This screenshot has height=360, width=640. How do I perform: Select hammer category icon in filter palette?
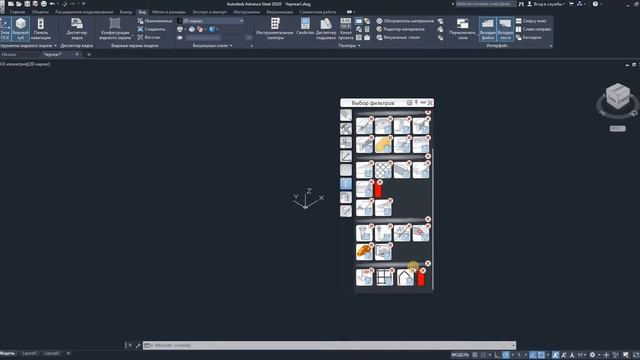click(x=346, y=129)
